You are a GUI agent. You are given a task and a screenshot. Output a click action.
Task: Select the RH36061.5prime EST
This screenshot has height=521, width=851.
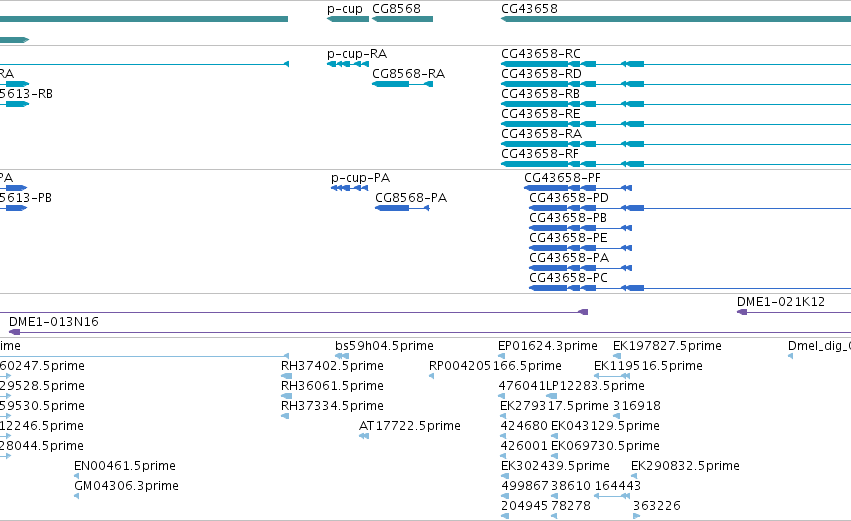(x=332, y=386)
